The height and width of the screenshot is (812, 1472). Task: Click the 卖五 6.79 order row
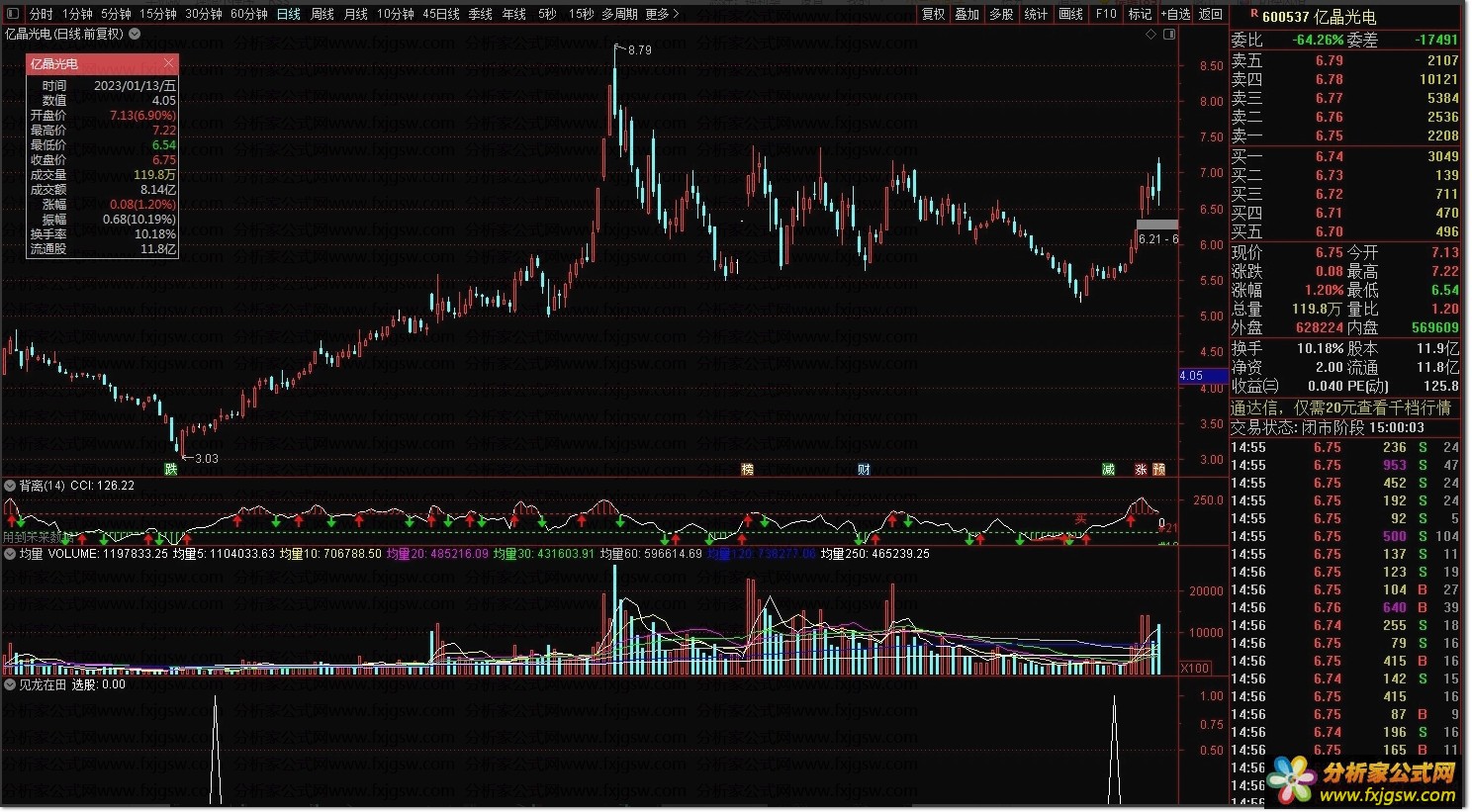[1345, 60]
